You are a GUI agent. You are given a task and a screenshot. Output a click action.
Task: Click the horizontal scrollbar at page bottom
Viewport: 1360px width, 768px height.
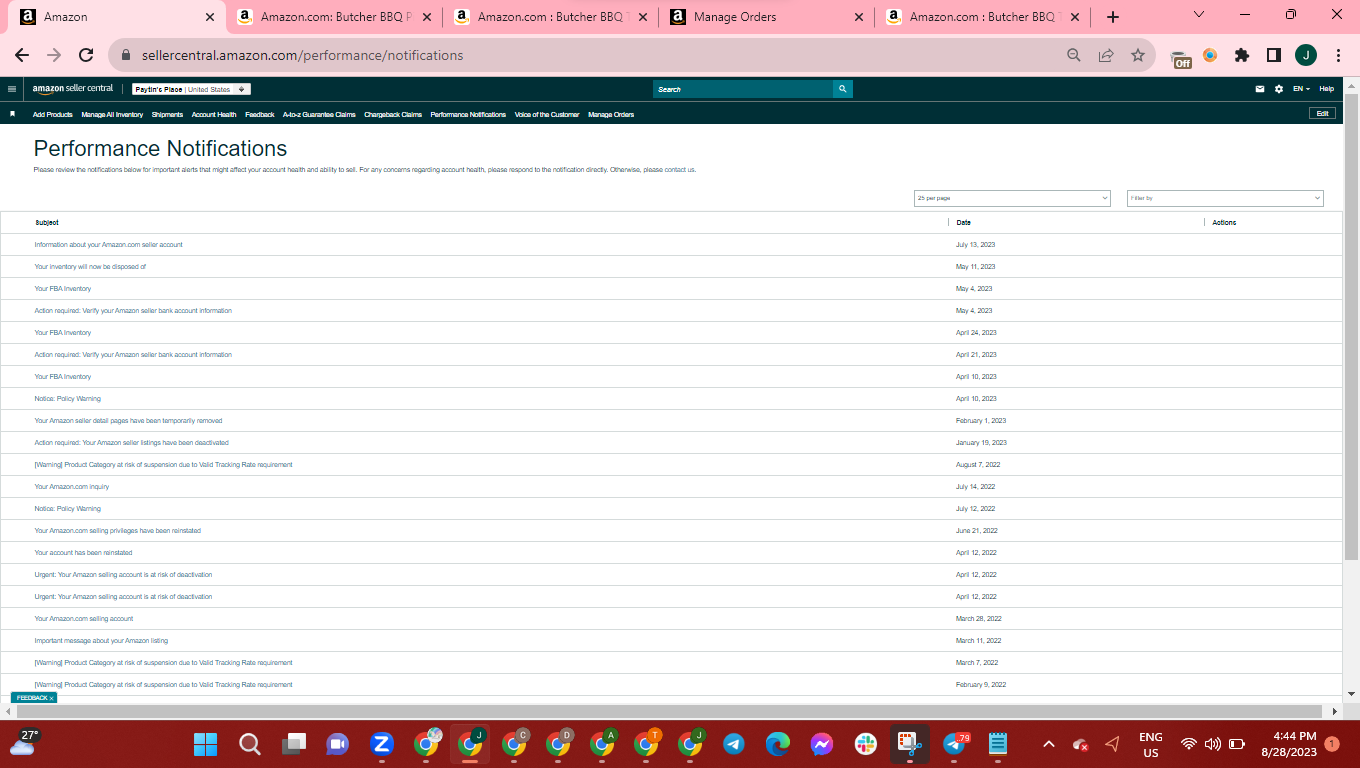(668, 711)
